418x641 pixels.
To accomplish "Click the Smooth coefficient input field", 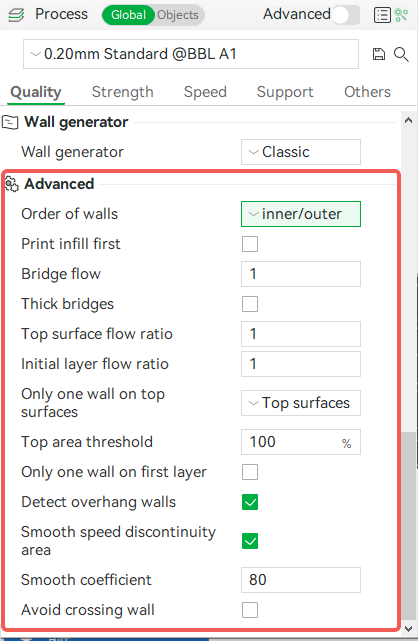I will tap(301, 580).
